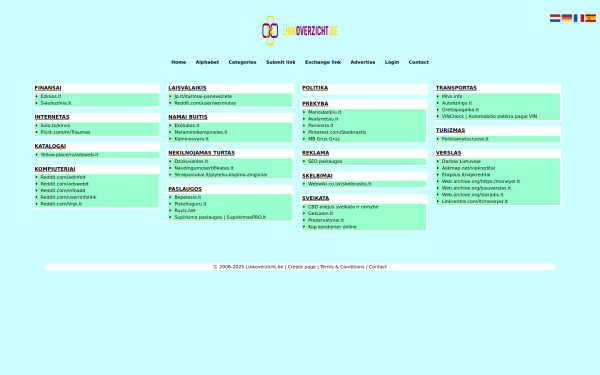This screenshot has height=375, width=600.
Task: Open the MB Grus Grus link
Action: pos(324,139)
